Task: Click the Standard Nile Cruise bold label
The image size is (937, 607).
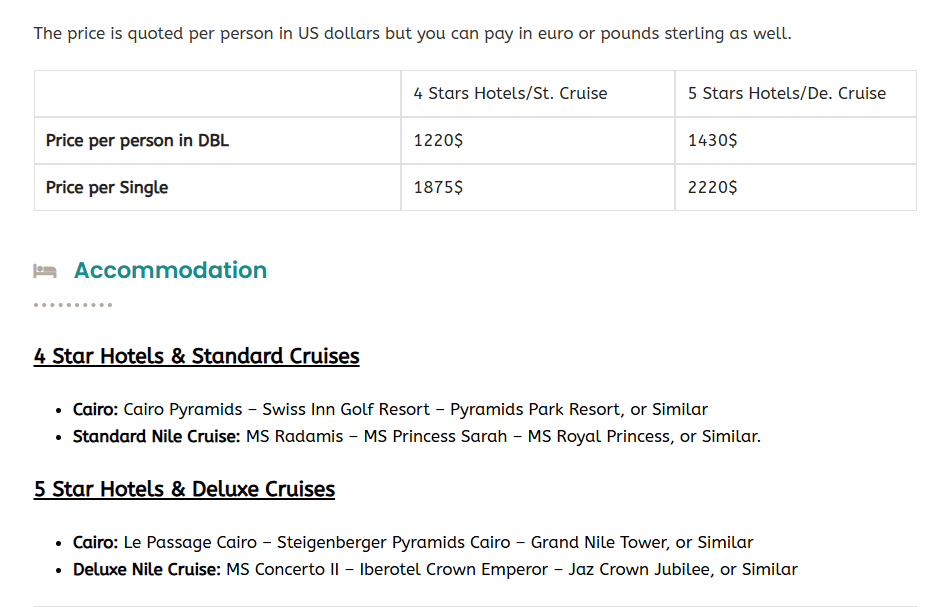Action: pos(156,437)
